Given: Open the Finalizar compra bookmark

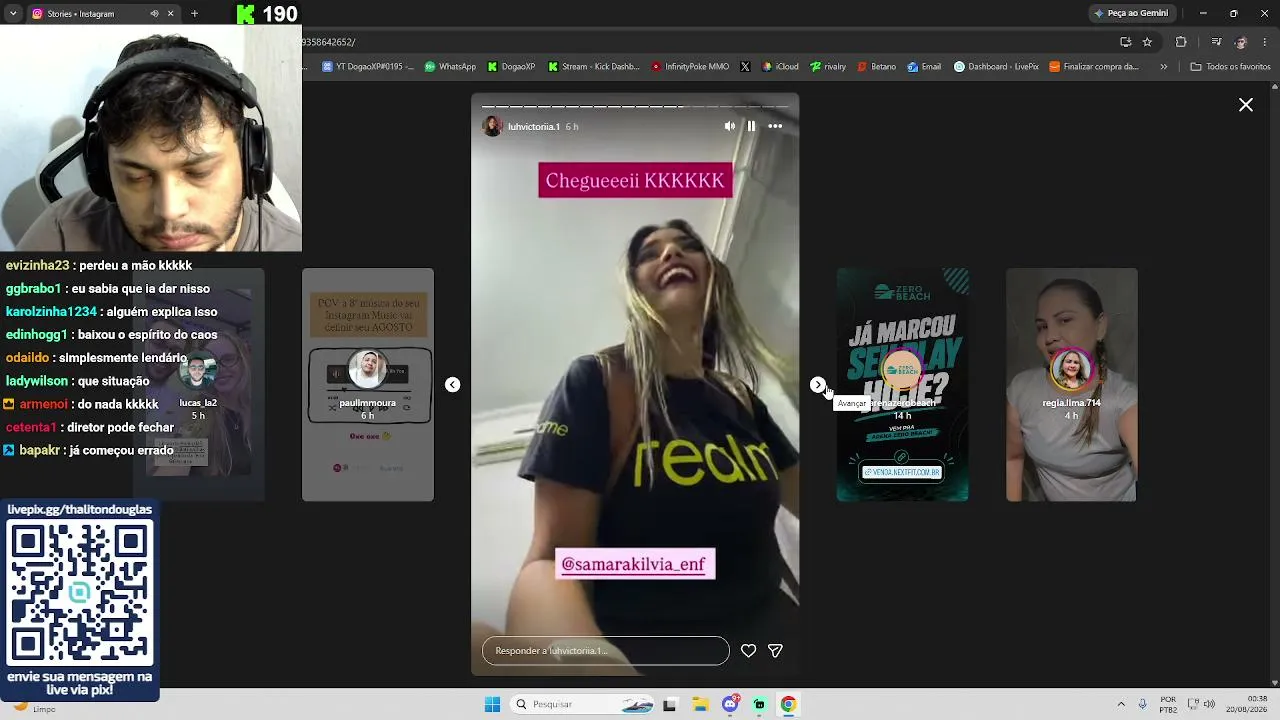Looking at the screenshot, I should coord(1094,67).
